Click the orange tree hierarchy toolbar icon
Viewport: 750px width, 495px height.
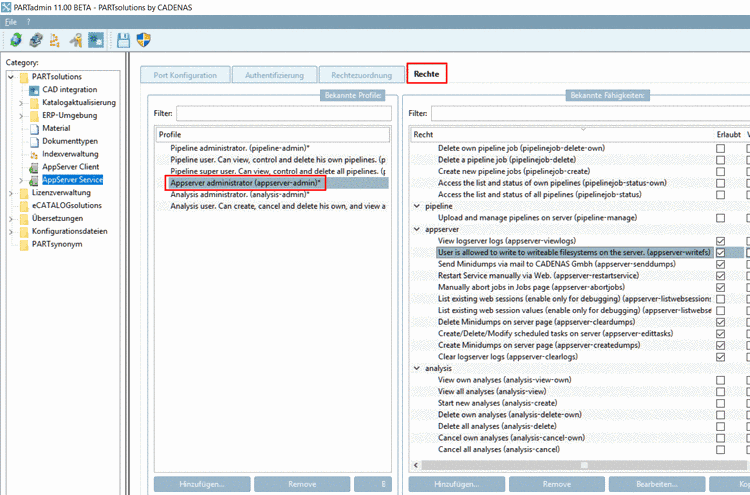(x=55, y=40)
